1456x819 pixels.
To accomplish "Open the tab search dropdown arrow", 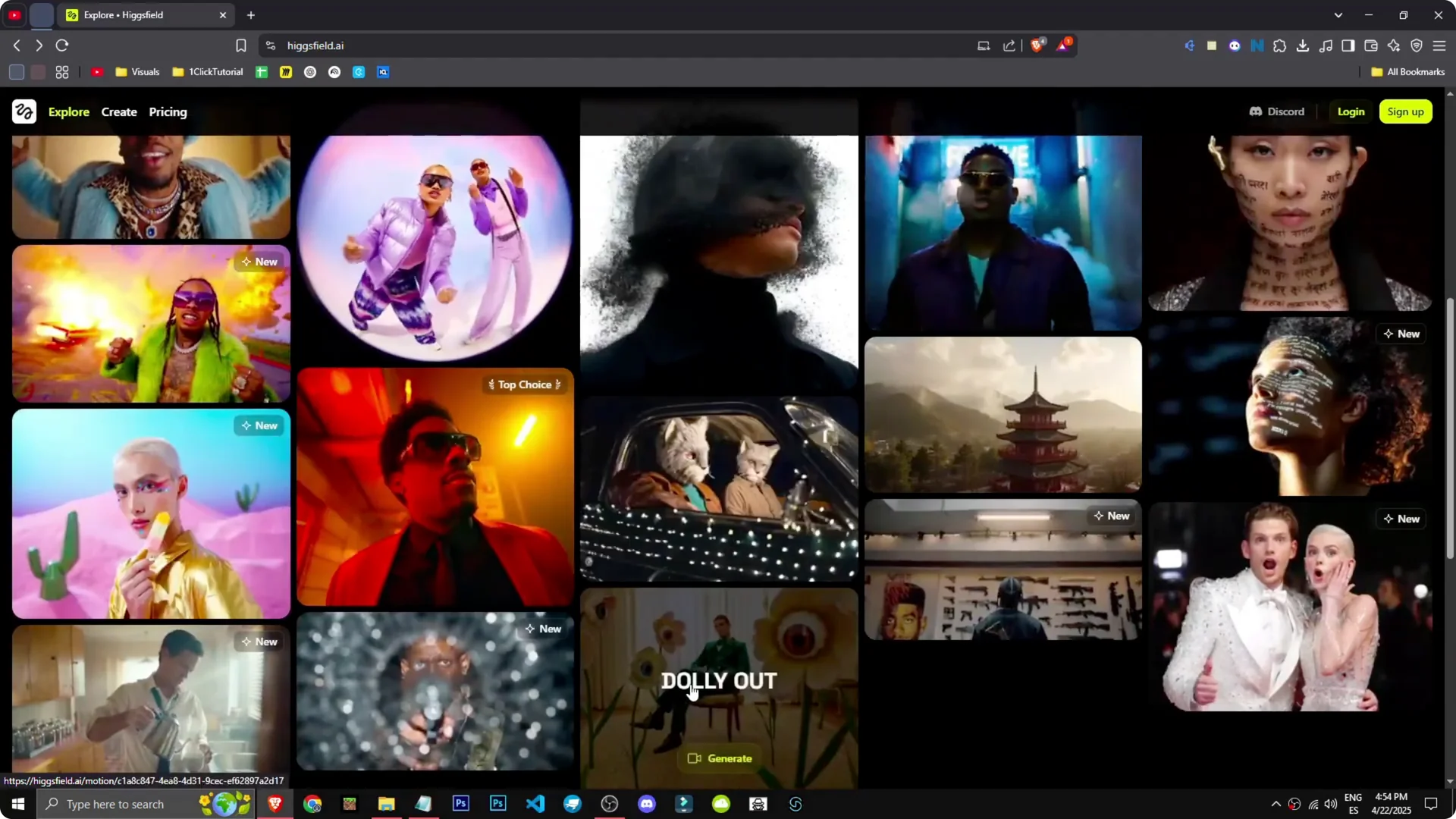I will 1339,14.
